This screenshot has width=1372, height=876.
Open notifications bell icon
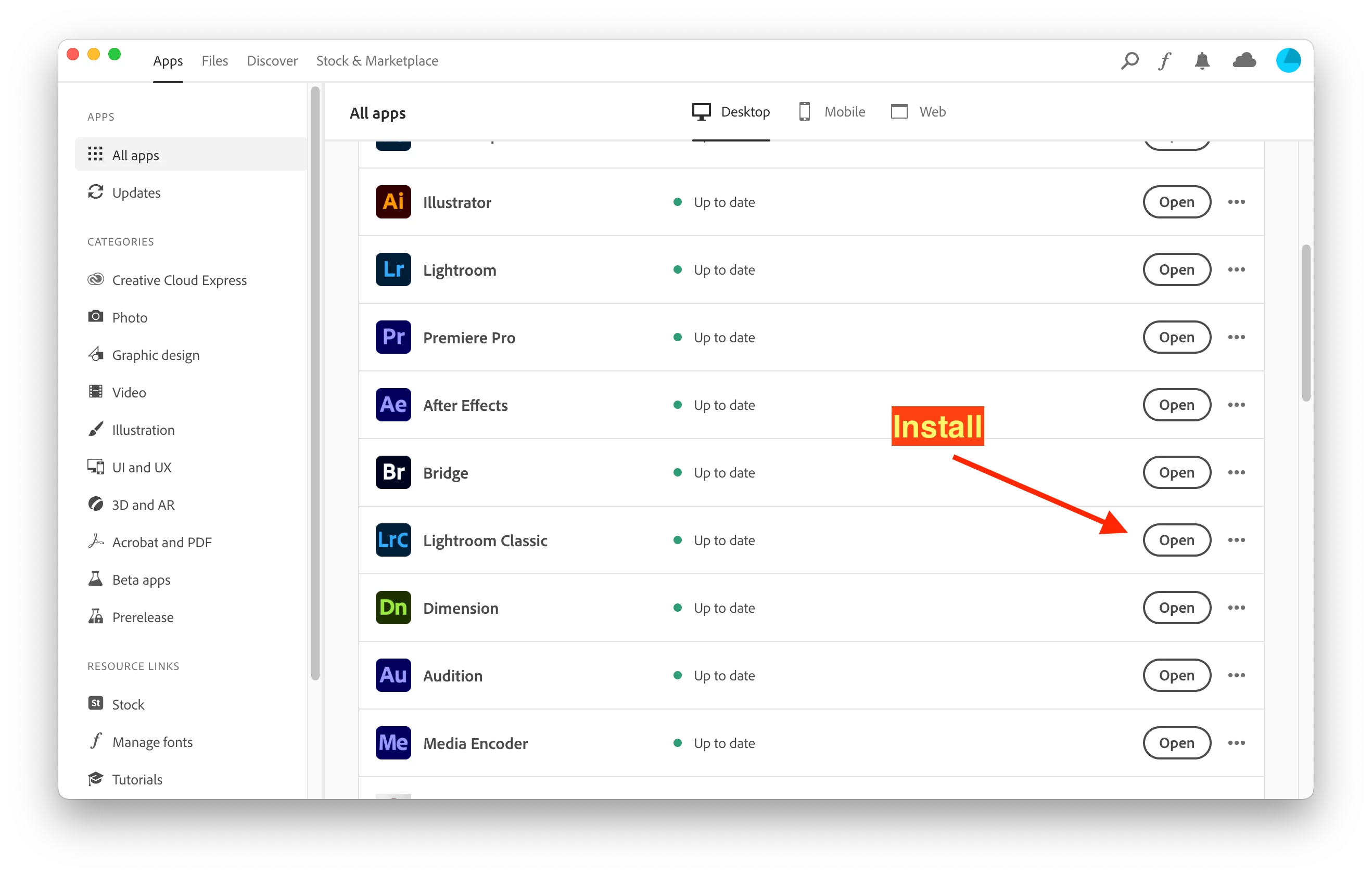1202,60
